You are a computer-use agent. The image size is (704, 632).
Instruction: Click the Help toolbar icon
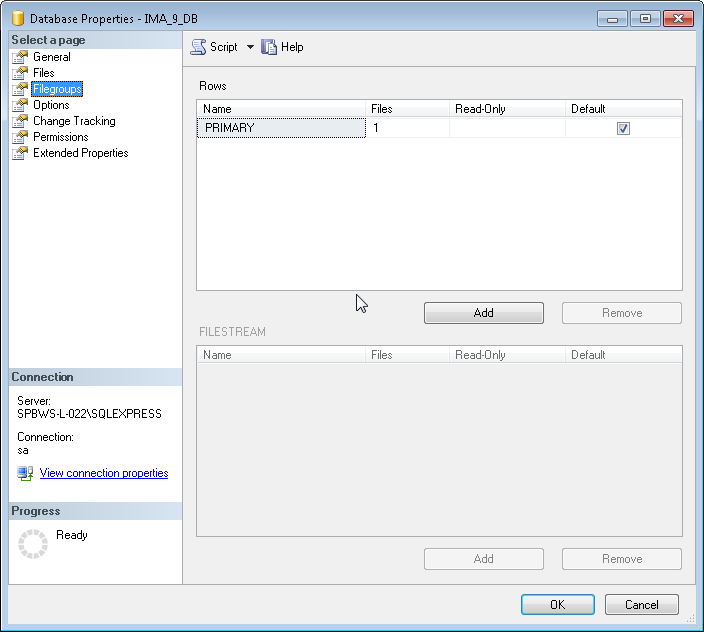click(269, 47)
